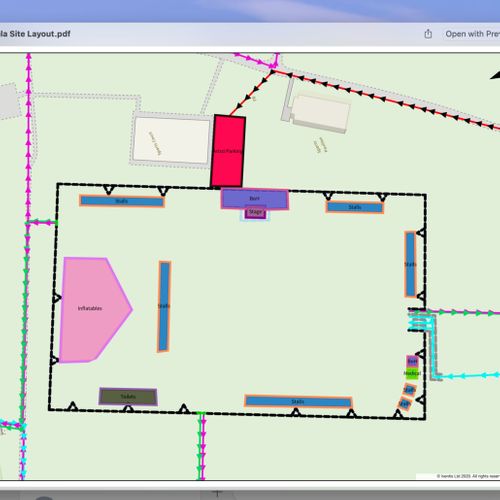Click the cream building near red route
The image size is (500, 500).
[x=321, y=112]
